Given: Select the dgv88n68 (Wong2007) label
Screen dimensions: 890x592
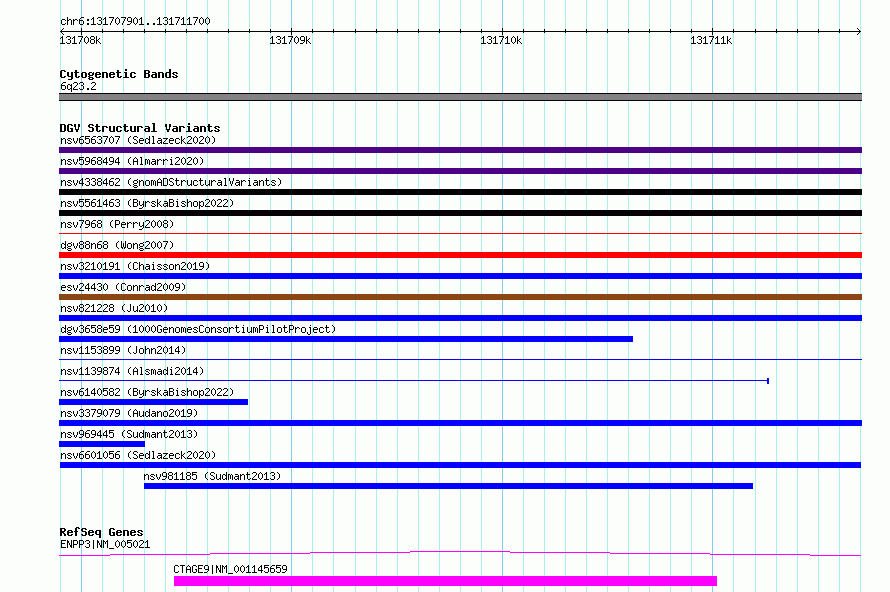Looking at the screenshot, I should coord(117,245).
